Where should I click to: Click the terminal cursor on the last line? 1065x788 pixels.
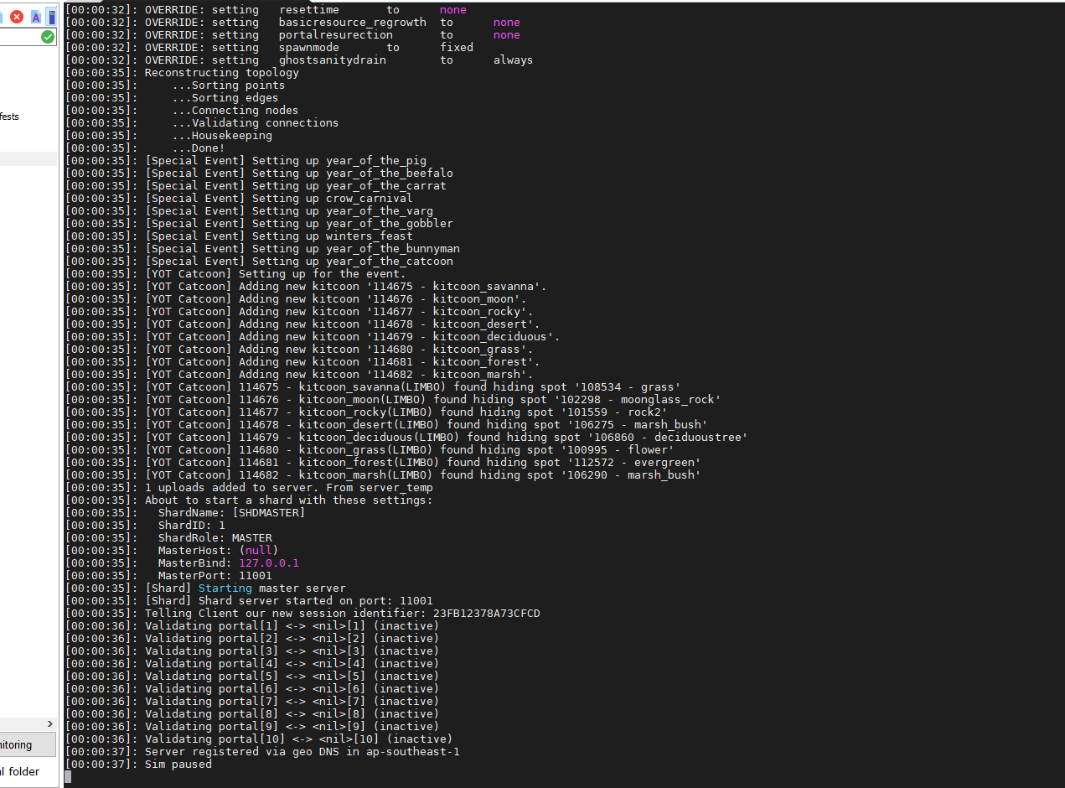67,777
